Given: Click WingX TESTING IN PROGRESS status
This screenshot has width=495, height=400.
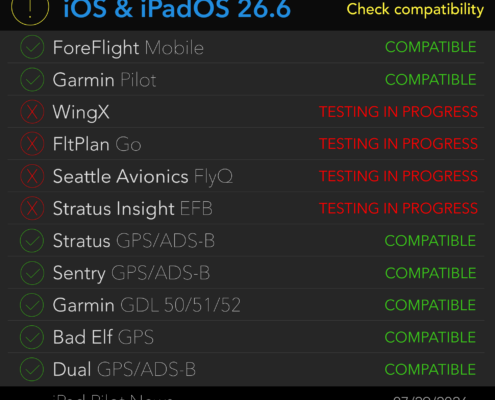Looking at the screenshot, I should (x=398, y=112).
